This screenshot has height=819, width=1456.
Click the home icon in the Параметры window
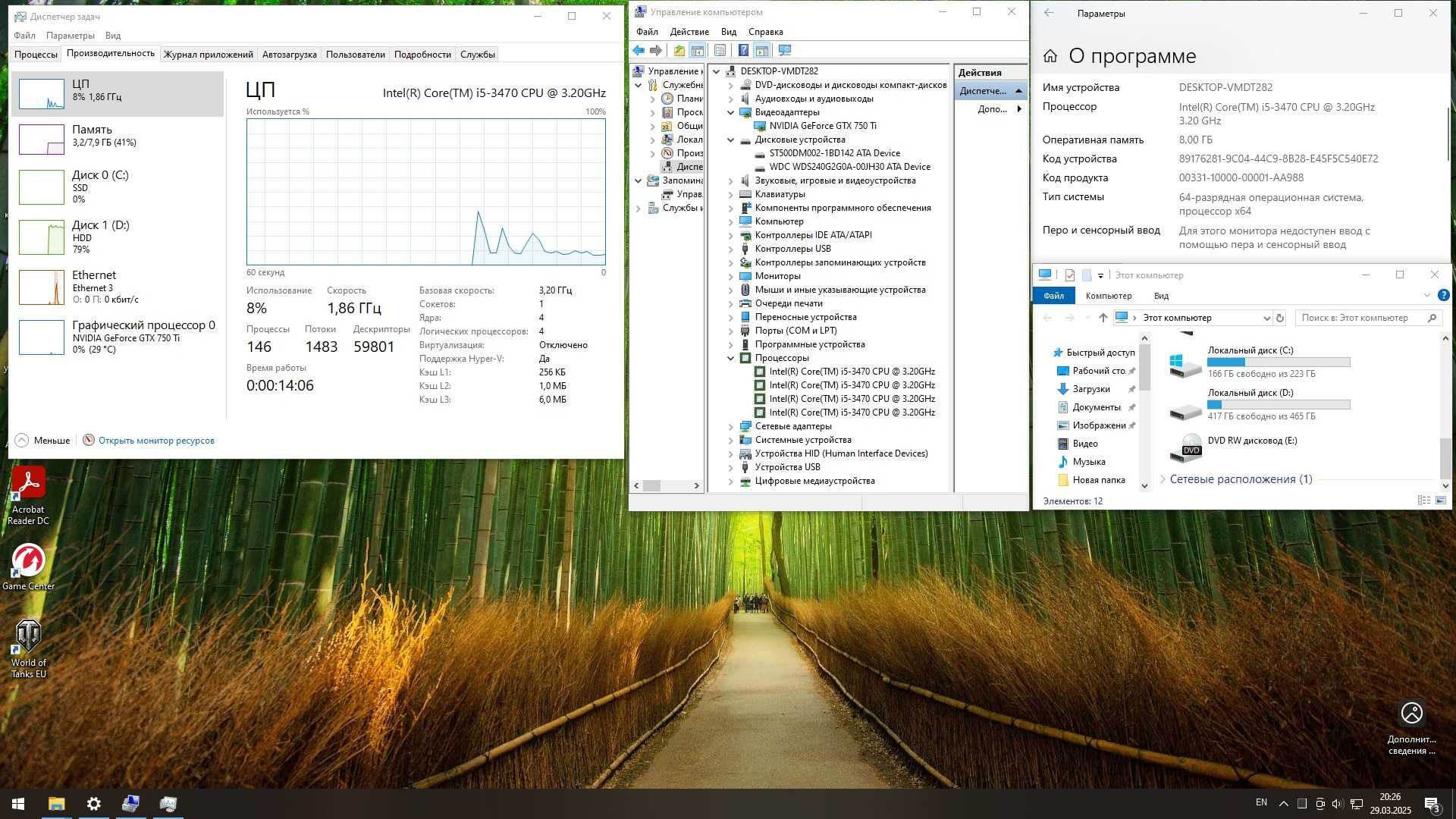(1050, 56)
